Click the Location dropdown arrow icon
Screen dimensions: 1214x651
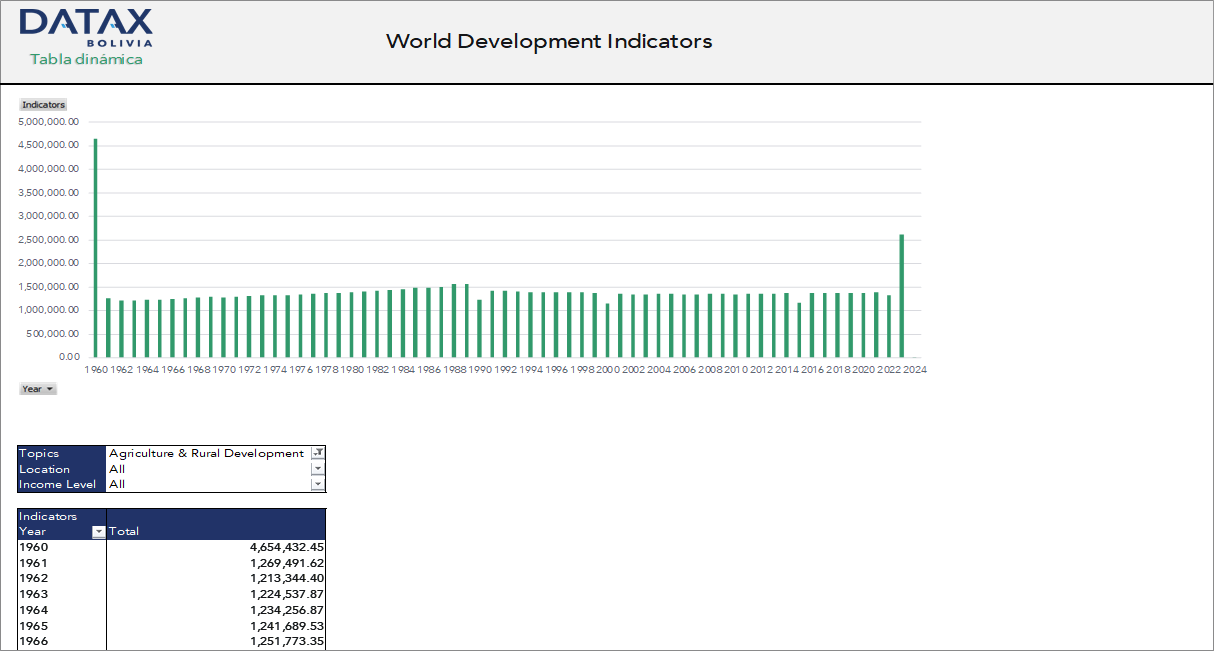[318, 468]
